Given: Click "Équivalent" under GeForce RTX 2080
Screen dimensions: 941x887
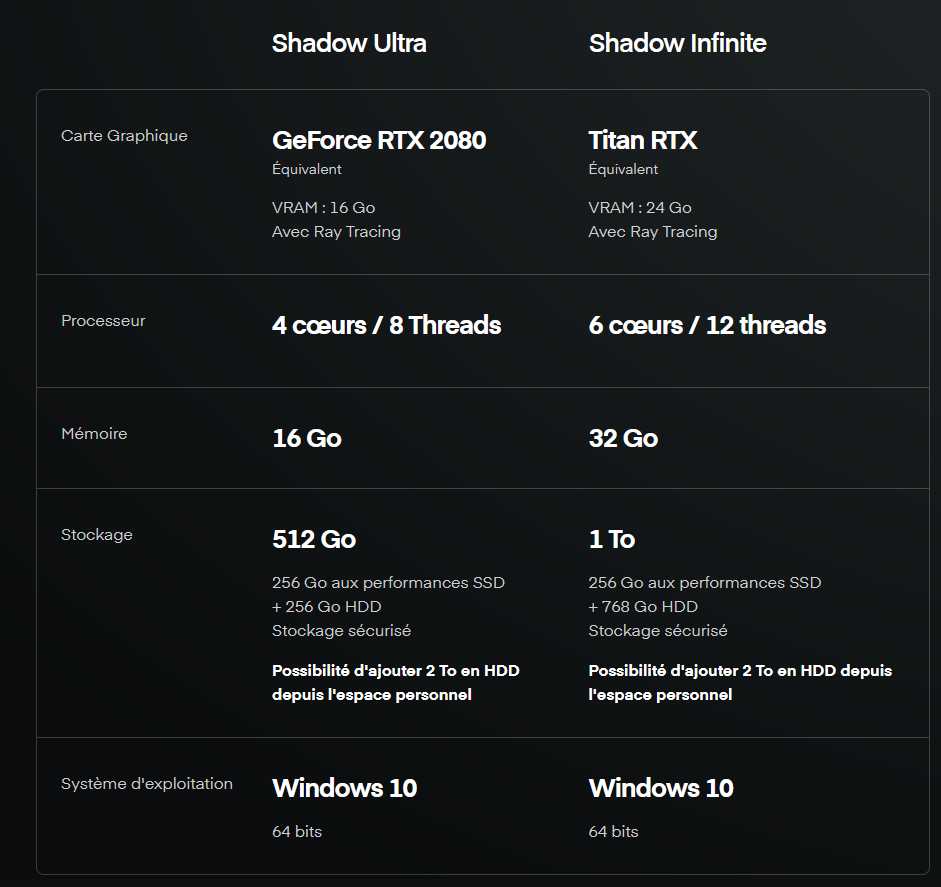Looking at the screenshot, I should (x=307, y=169).
